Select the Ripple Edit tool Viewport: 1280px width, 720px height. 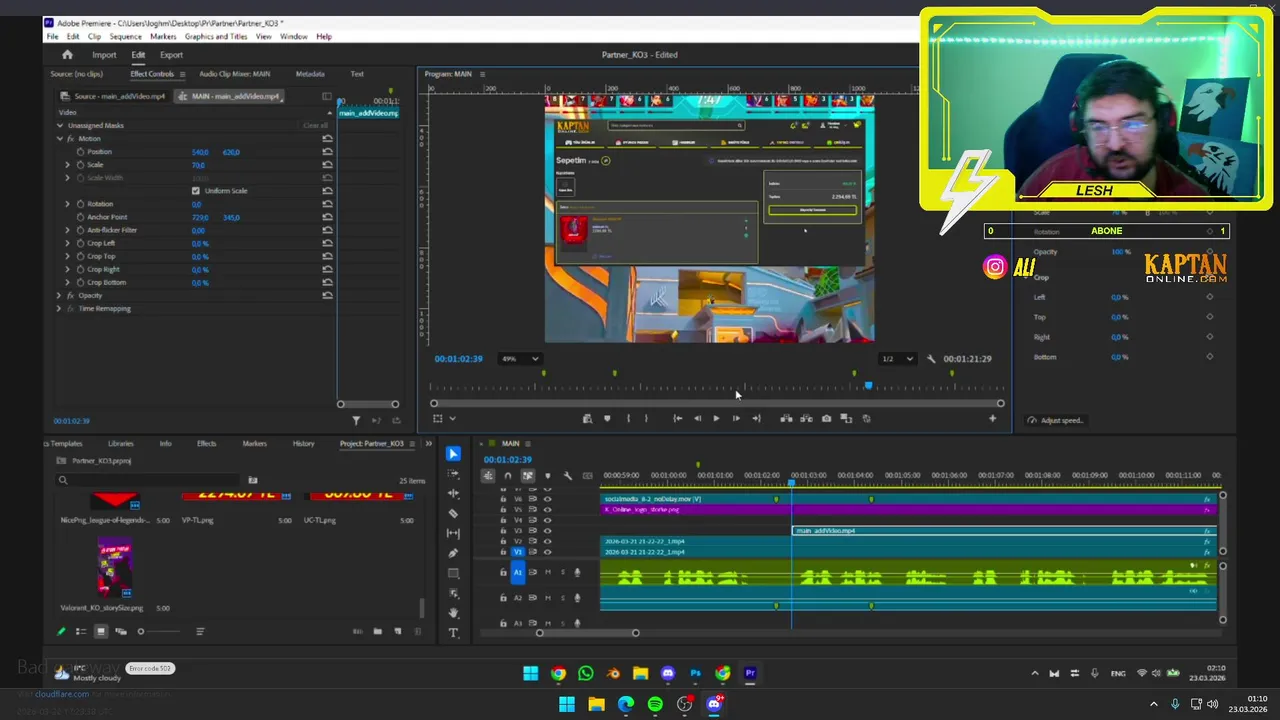pos(453,494)
